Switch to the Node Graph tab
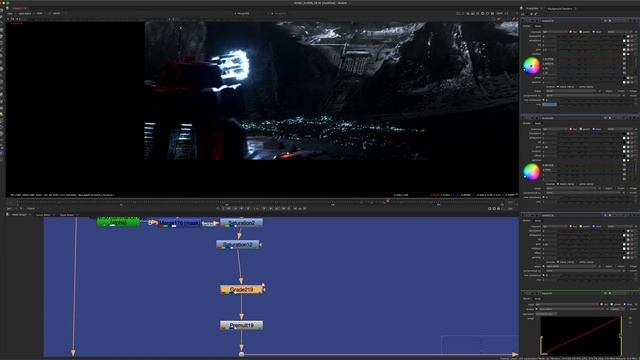Image resolution: width=640 pixels, height=360 pixels. pyautogui.click(x=19, y=215)
